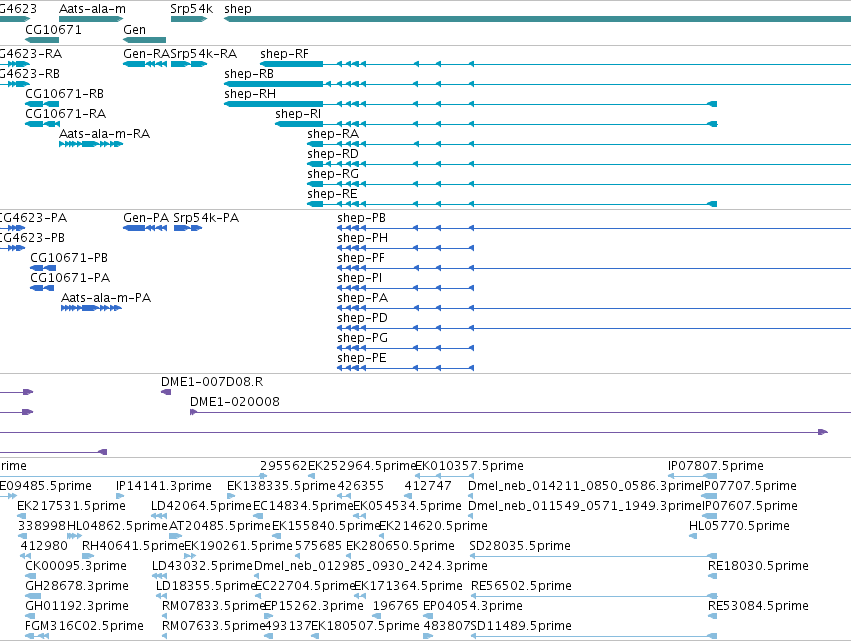Click EST RE53084.5prime
The height and width of the screenshot is (641, 851).
(758, 606)
